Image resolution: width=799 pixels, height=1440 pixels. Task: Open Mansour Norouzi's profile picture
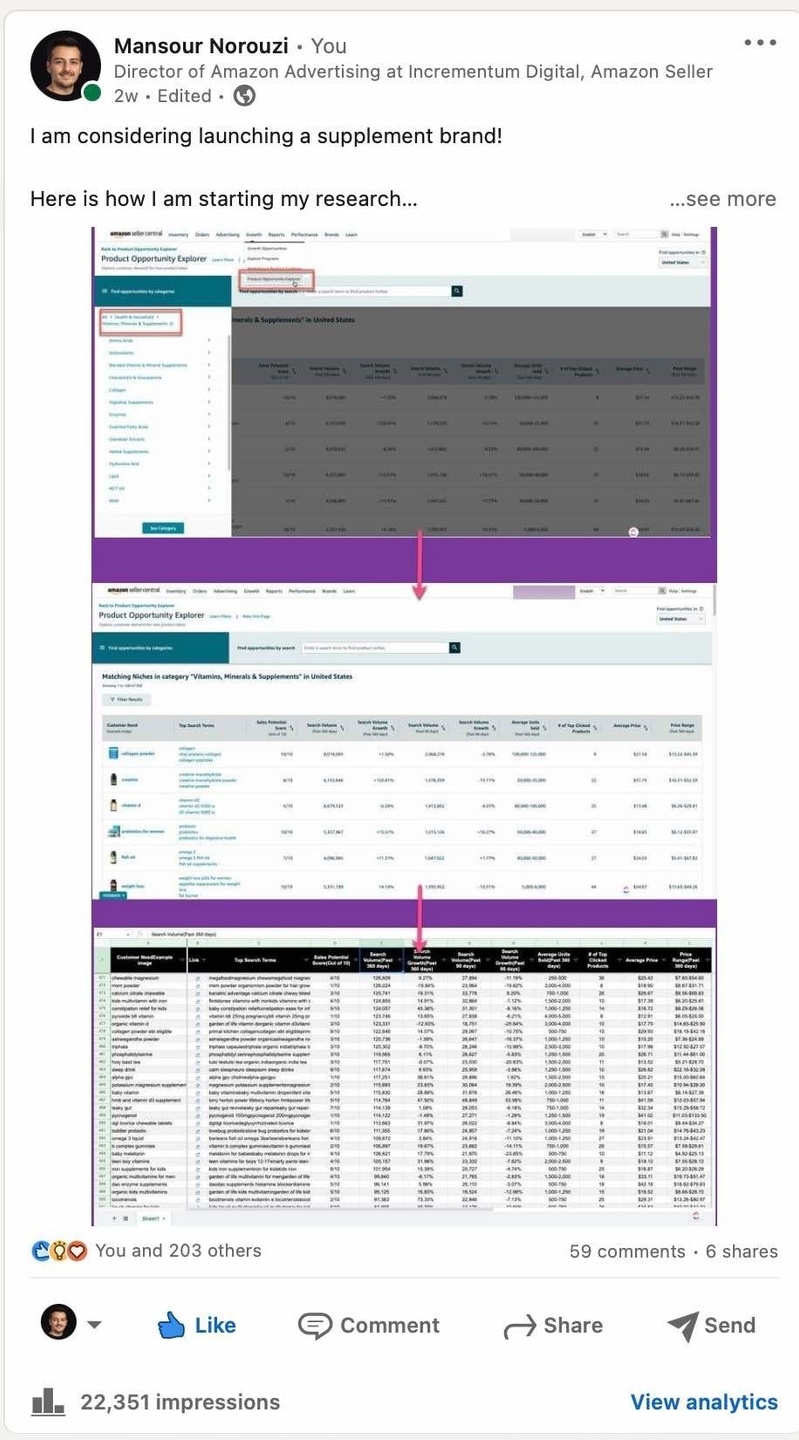[x=65, y=65]
